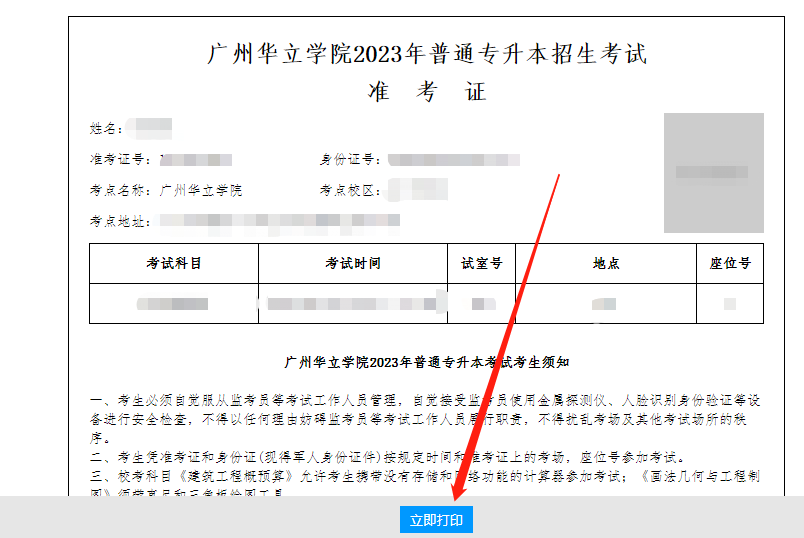Click the paragraph beginning 一、考生必须自觉服从
The width and height of the screenshot is (804, 538).
pos(425,419)
